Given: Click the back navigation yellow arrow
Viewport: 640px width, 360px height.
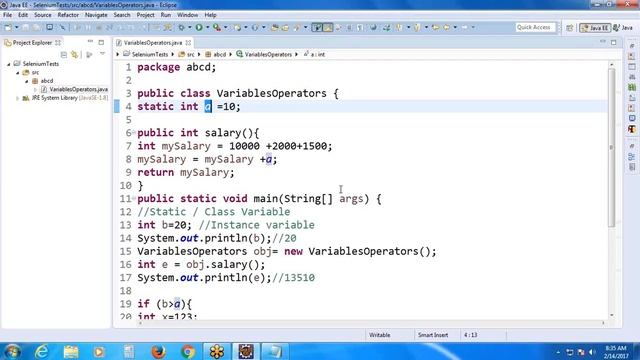Looking at the screenshot, I should (x=447, y=27).
